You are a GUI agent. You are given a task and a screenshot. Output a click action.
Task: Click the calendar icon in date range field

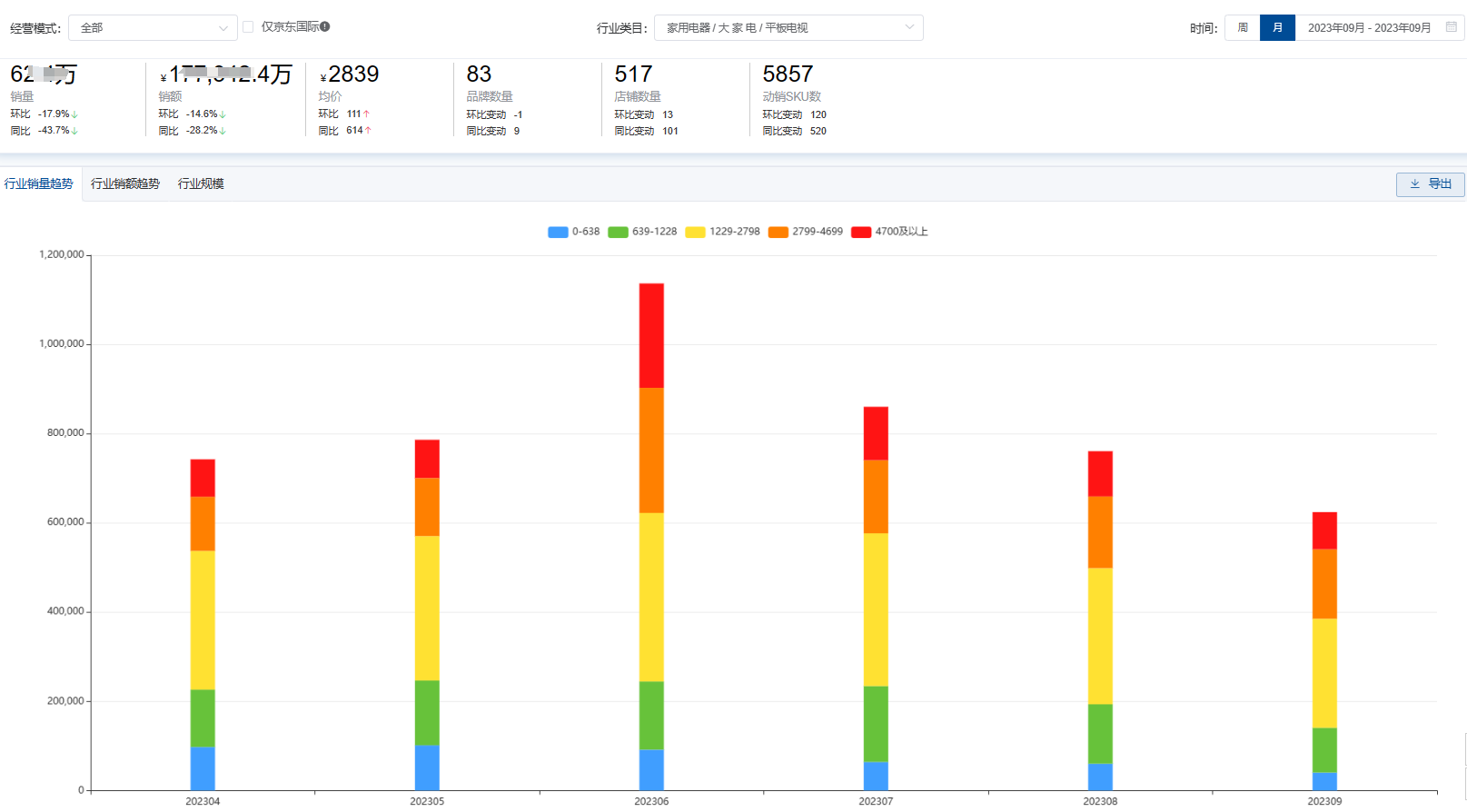pyautogui.click(x=1452, y=27)
